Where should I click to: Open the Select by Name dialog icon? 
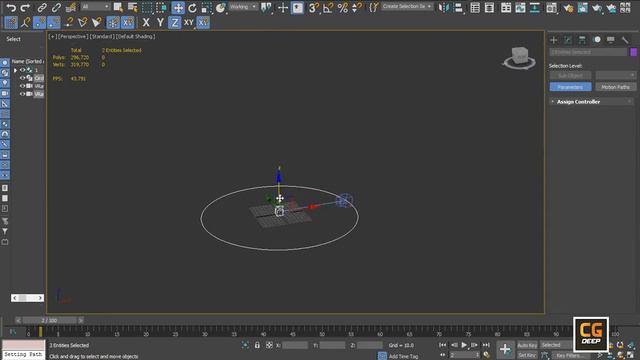133,7
